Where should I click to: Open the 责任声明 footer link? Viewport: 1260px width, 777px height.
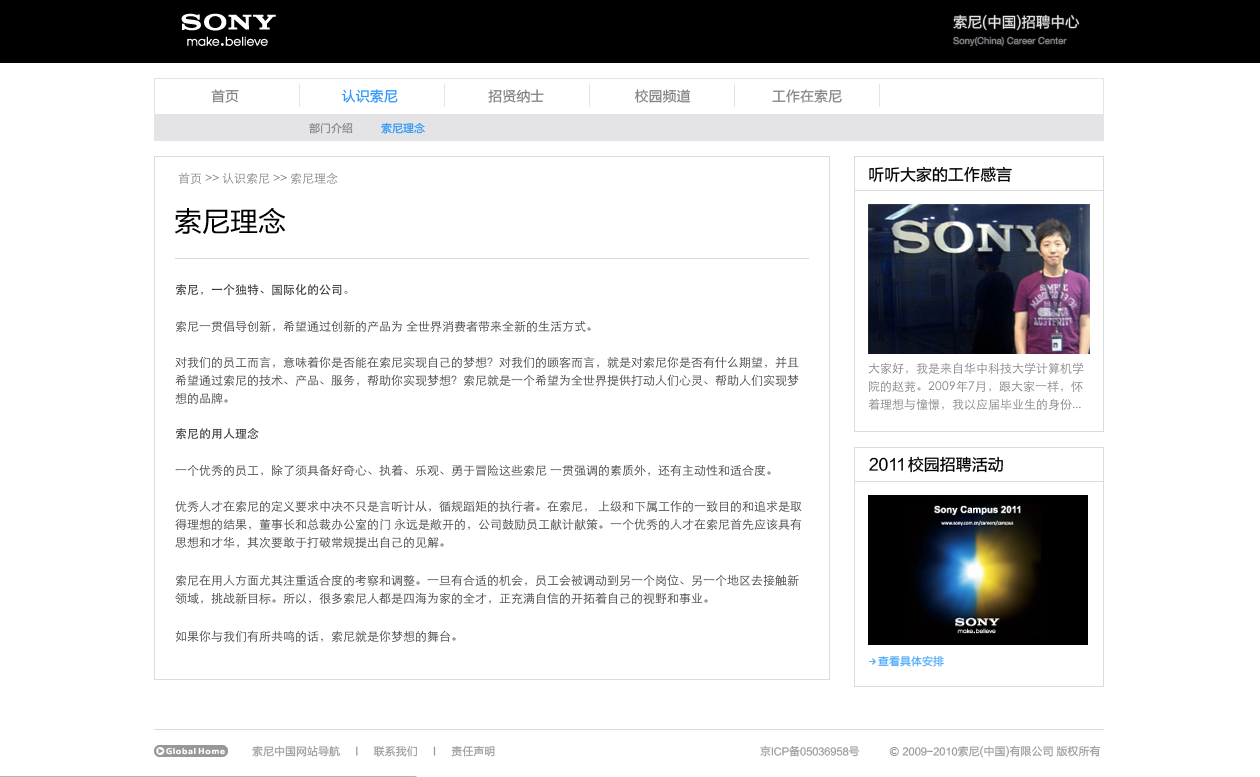[473, 751]
